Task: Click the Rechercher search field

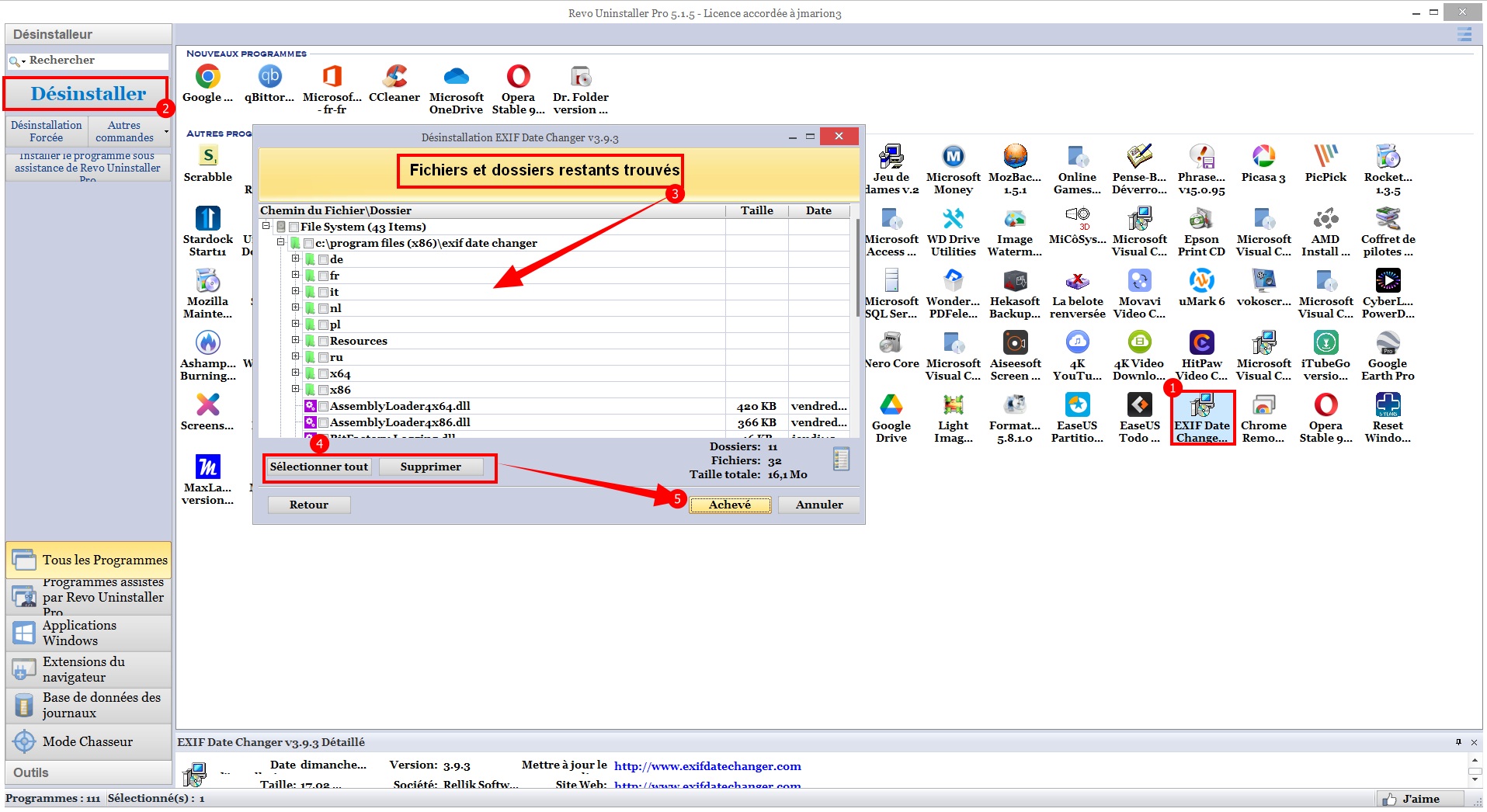Action: click(x=97, y=61)
